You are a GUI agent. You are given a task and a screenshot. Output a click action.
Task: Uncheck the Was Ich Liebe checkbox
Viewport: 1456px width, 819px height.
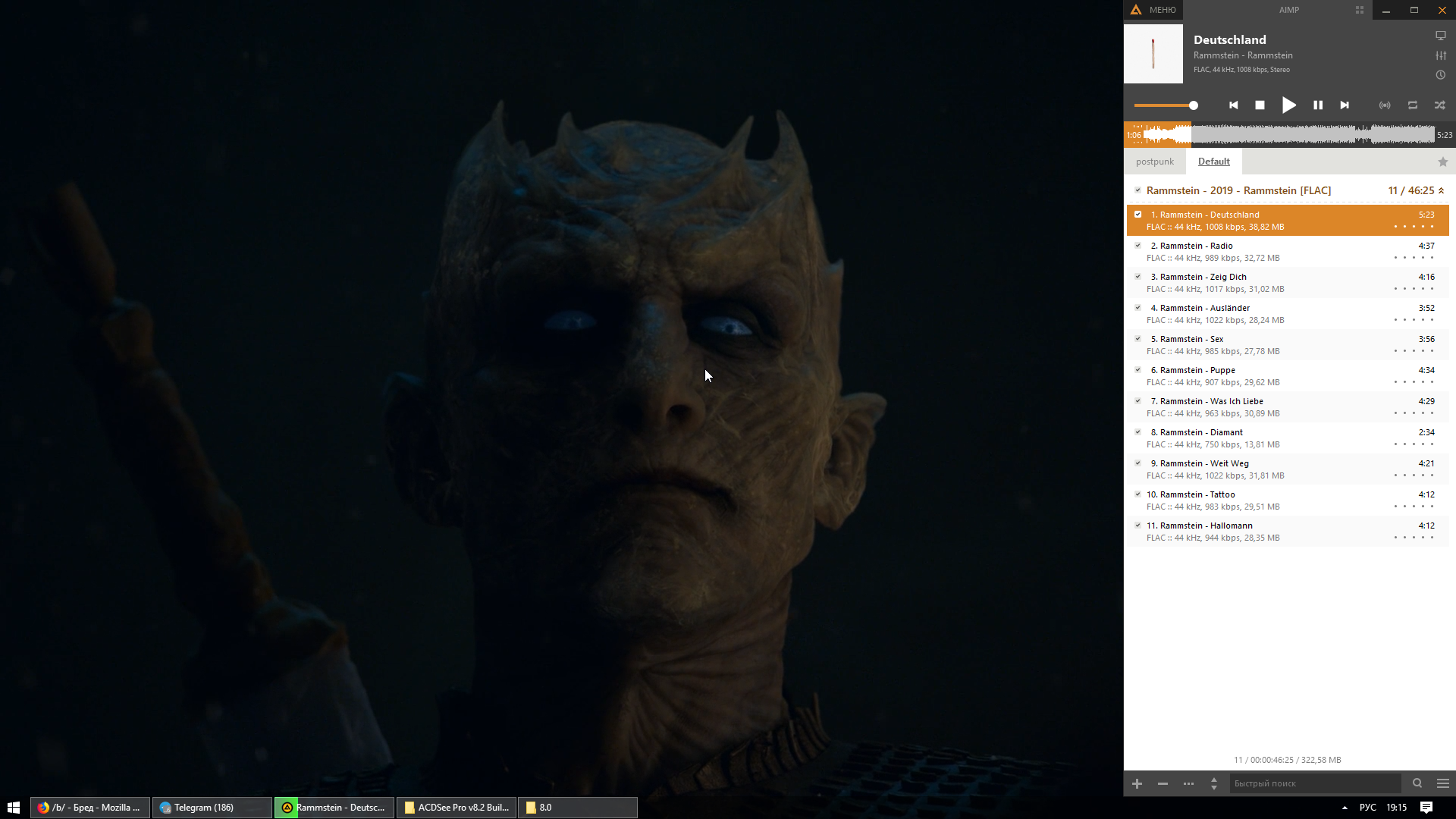1137,401
